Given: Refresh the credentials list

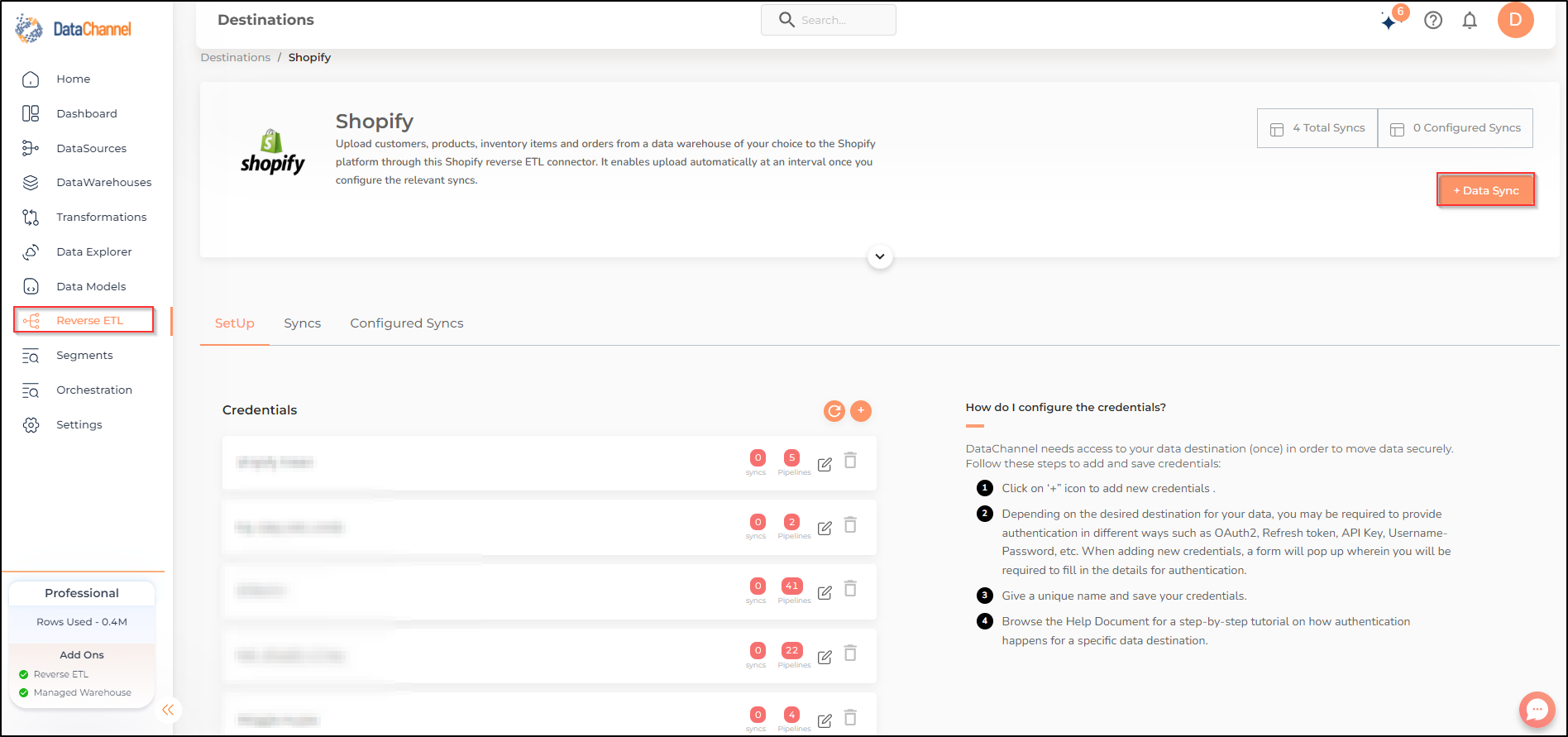Looking at the screenshot, I should click(x=834, y=411).
